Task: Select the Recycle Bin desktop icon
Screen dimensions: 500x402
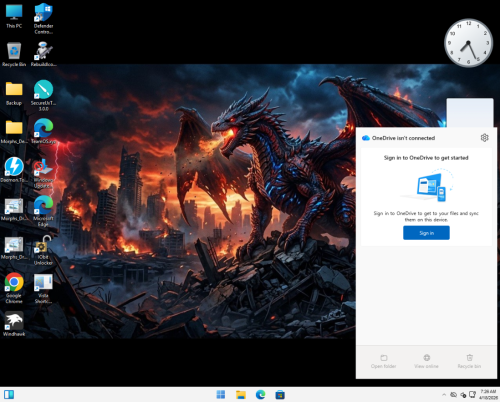Action: (14, 54)
